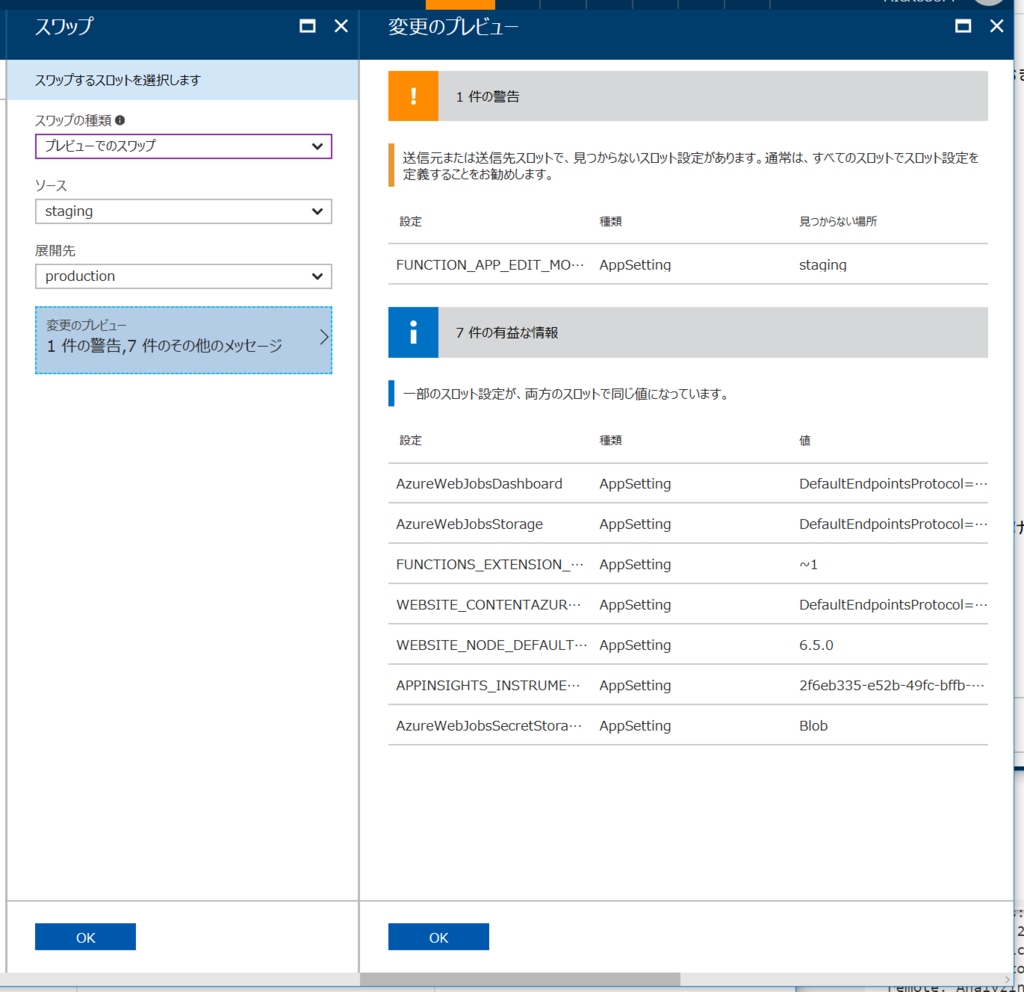The height and width of the screenshot is (992, 1024).
Task: Open the 展開先 production dropdown
Action: pyautogui.click(x=184, y=276)
